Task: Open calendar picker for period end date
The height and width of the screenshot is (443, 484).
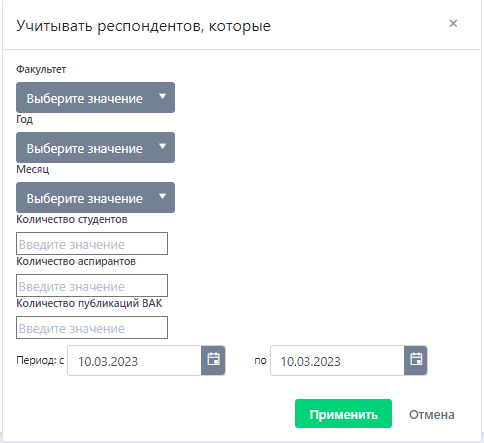Action: pos(416,360)
